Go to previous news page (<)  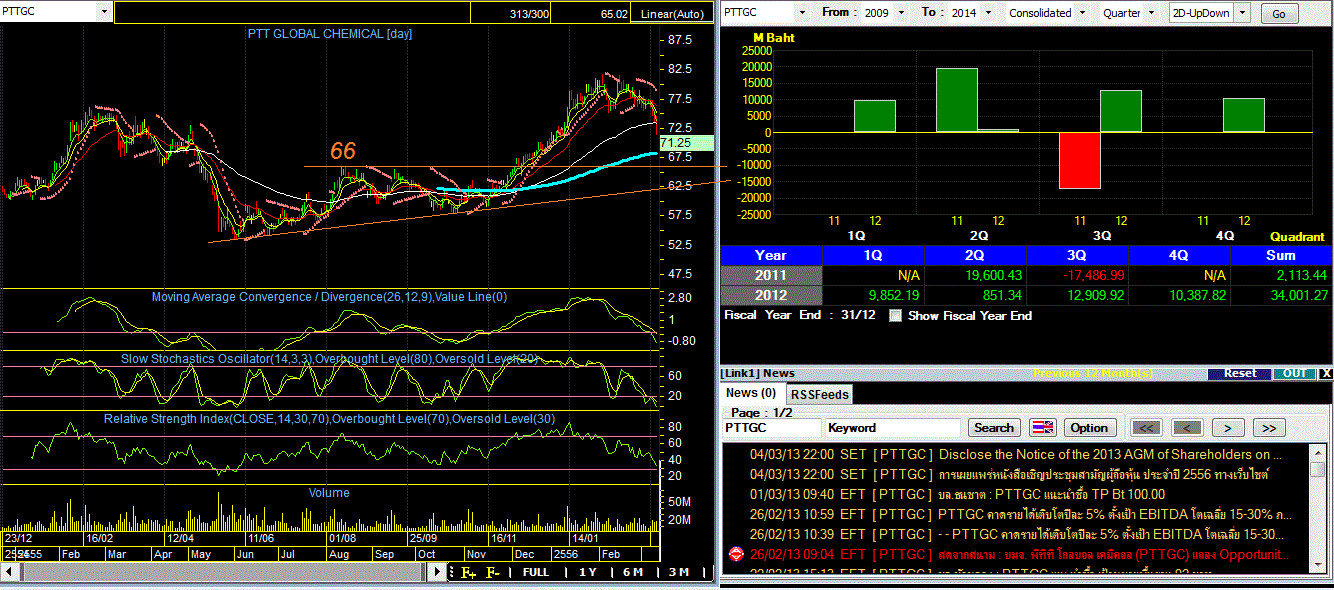point(1186,428)
